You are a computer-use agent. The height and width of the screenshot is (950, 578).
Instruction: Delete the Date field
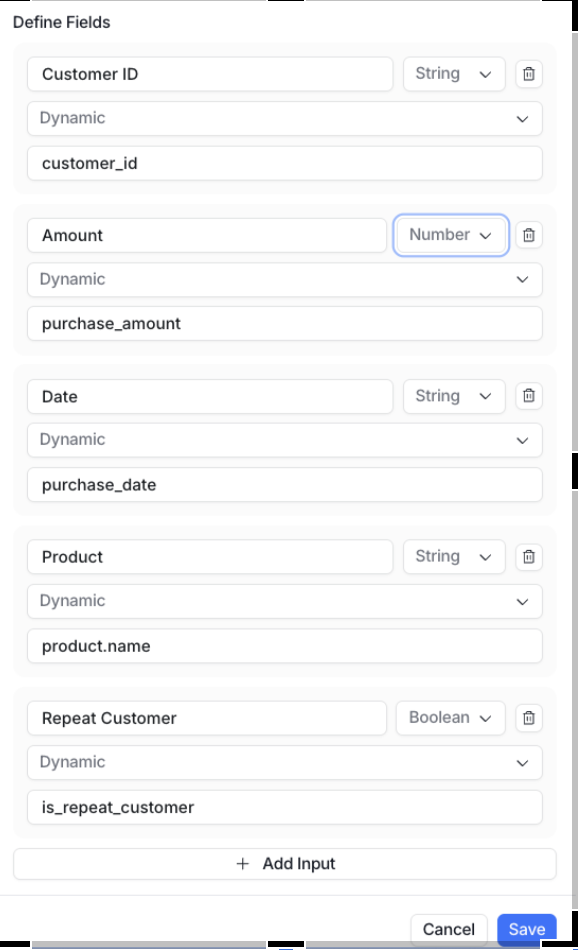click(x=528, y=396)
